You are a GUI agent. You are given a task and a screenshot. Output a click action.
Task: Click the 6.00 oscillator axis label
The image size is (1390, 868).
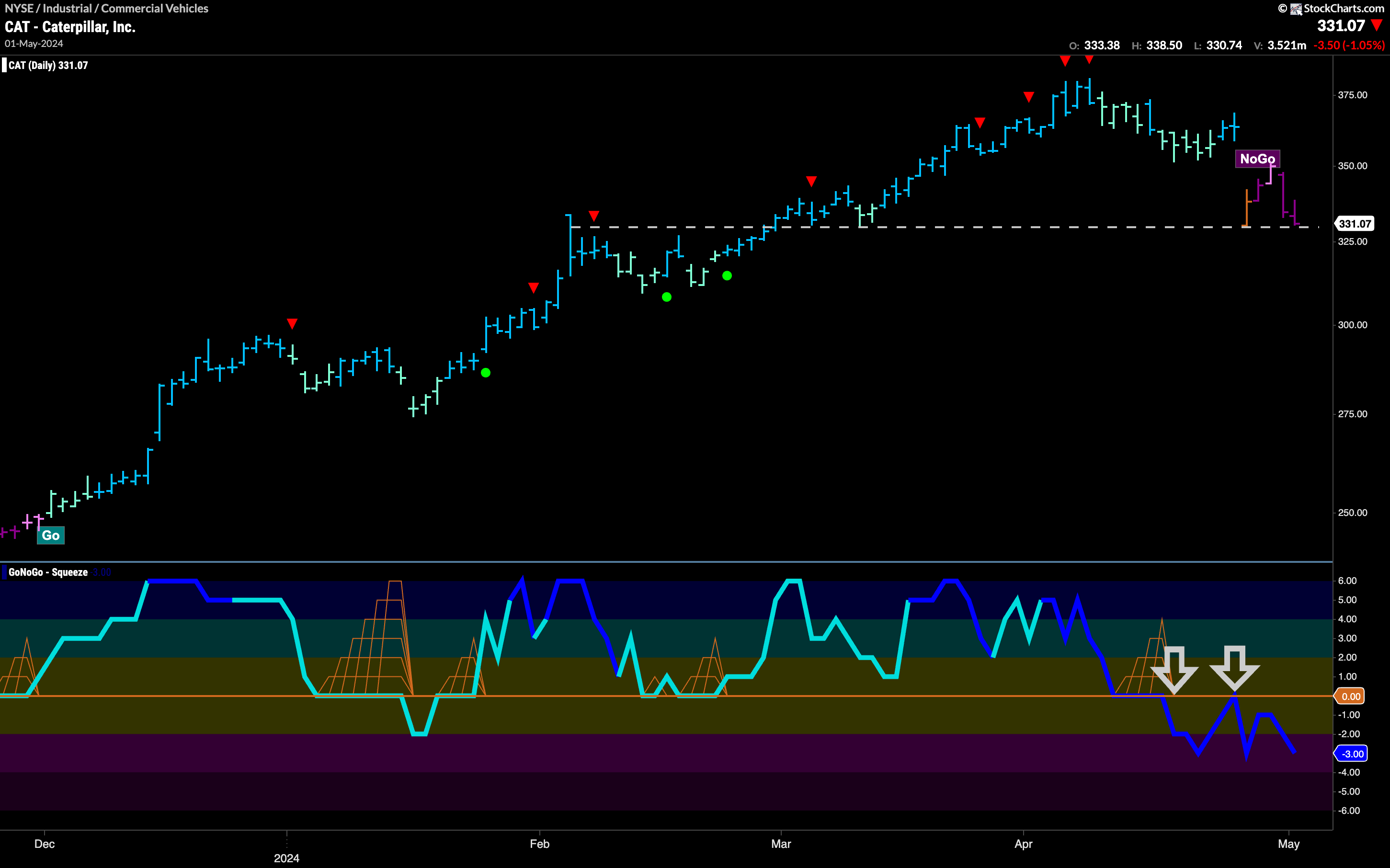tap(1347, 581)
